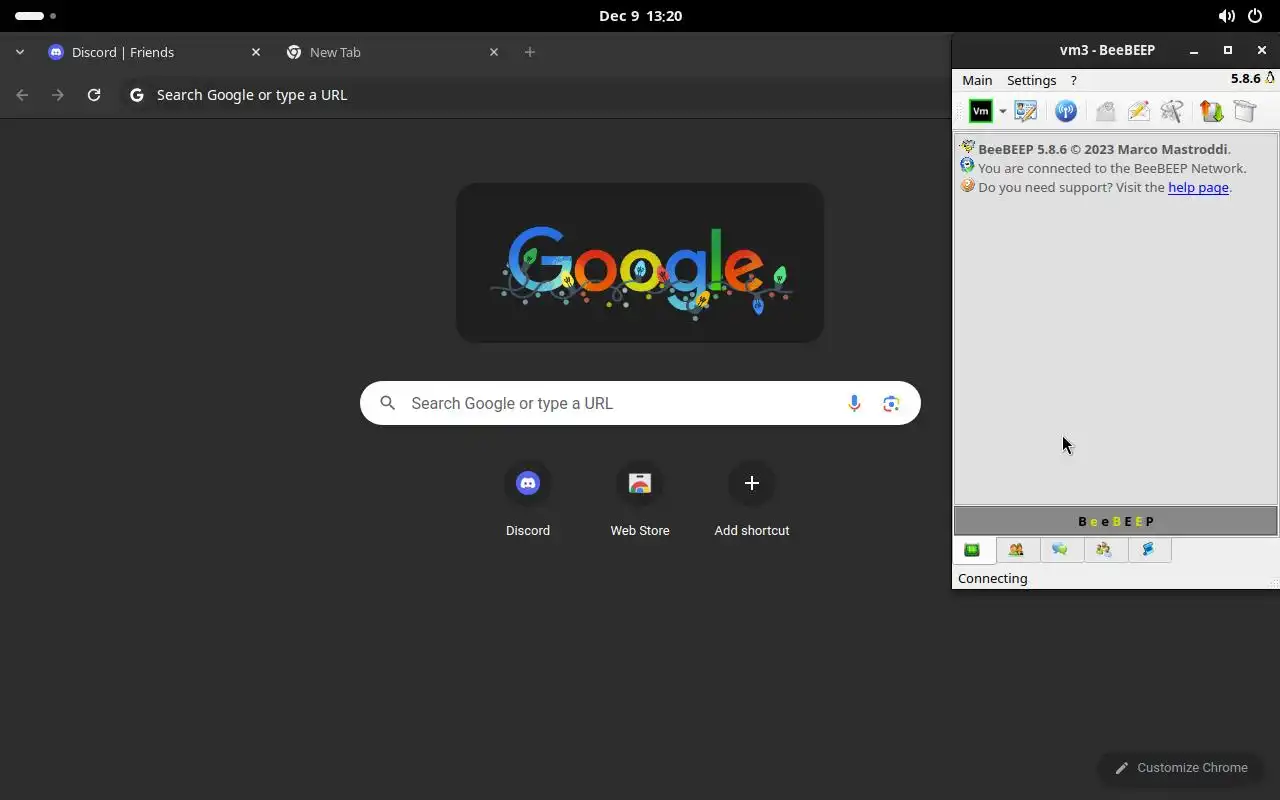Click the bee icon beside BeeBEEP 5.8.6 line
The image size is (1280, 800).
tap(967, 148)
